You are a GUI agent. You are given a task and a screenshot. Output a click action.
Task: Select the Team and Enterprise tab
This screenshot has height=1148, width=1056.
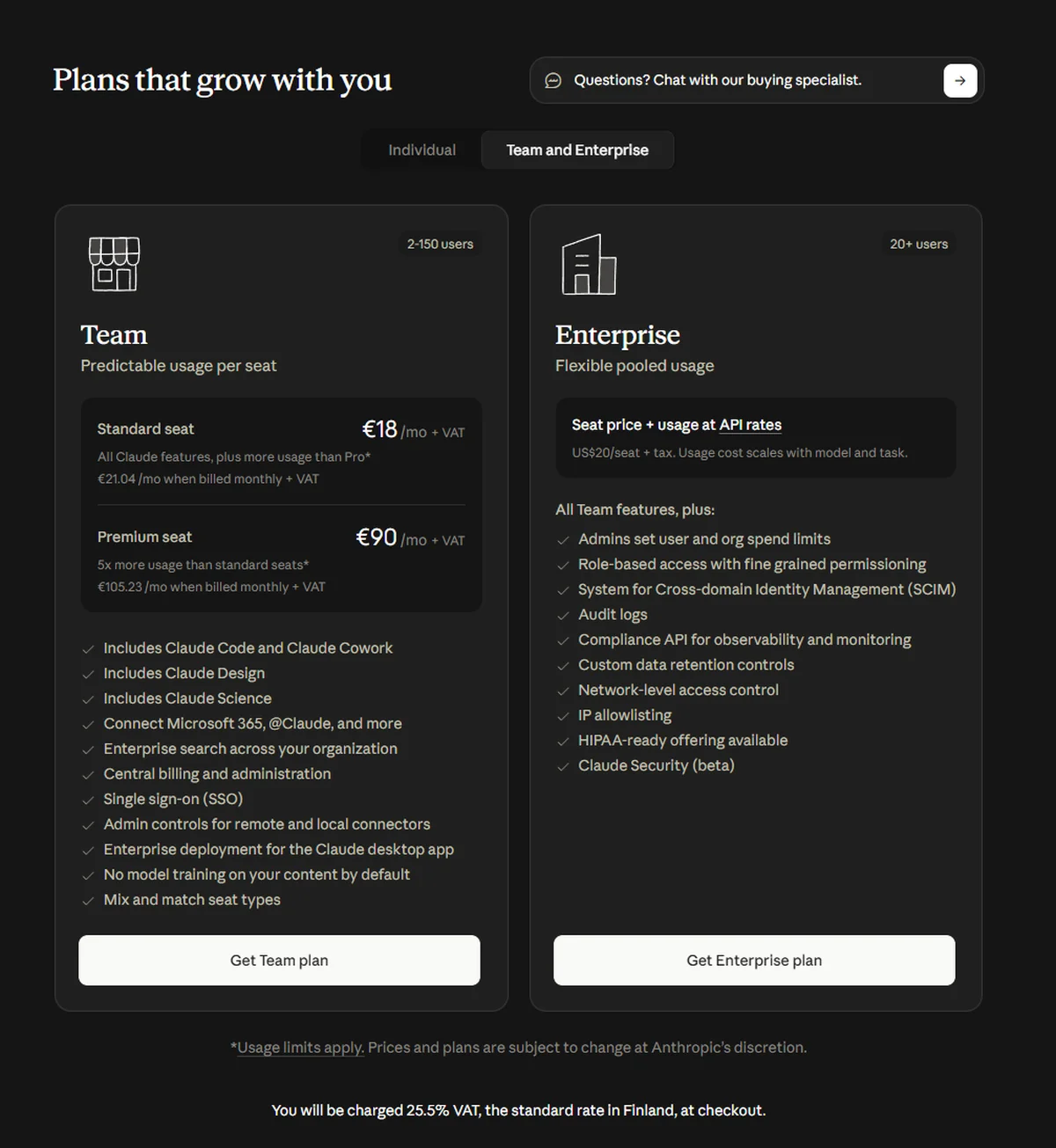tap(577, 150)
